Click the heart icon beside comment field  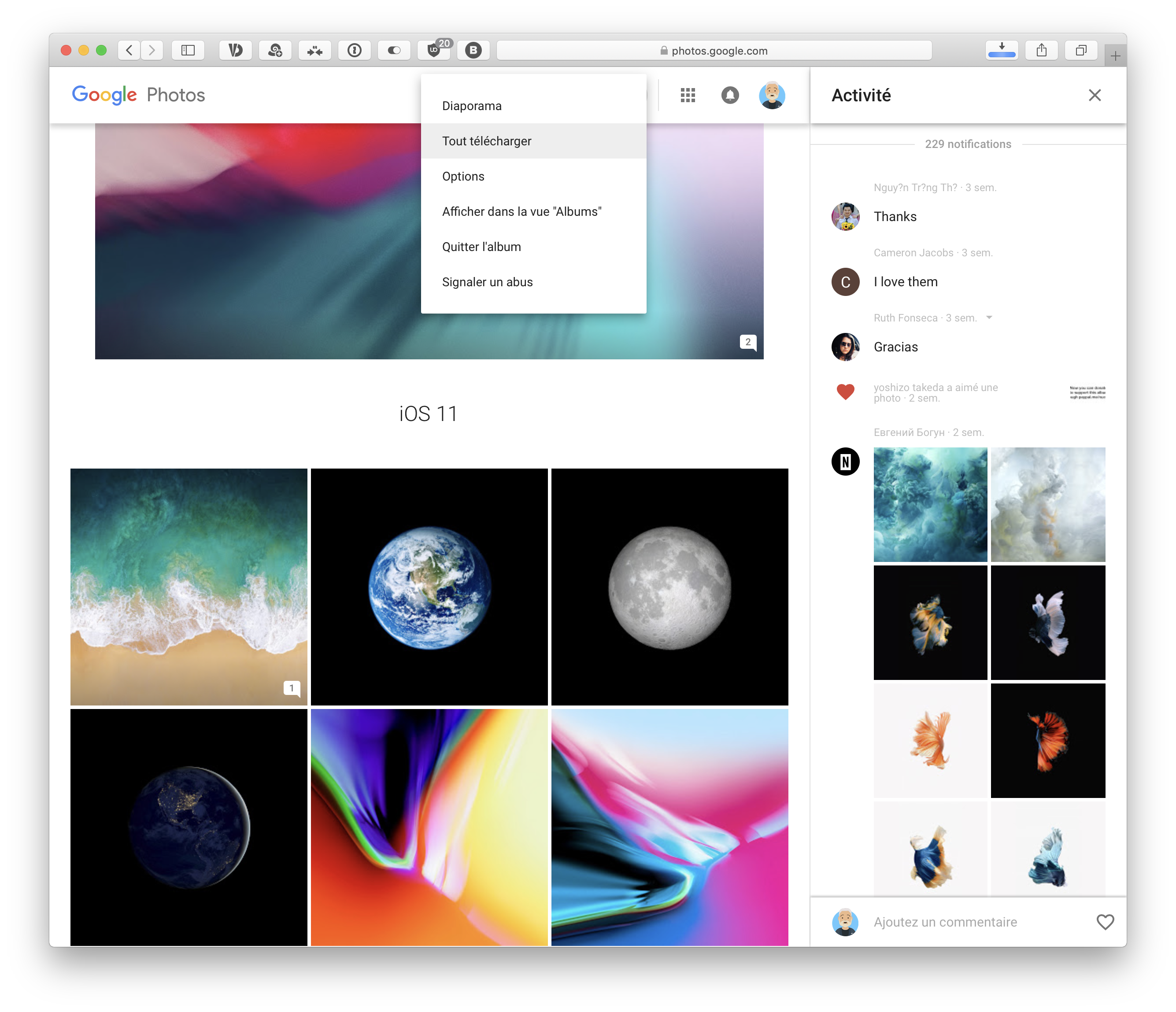(x=1105, y=922)
